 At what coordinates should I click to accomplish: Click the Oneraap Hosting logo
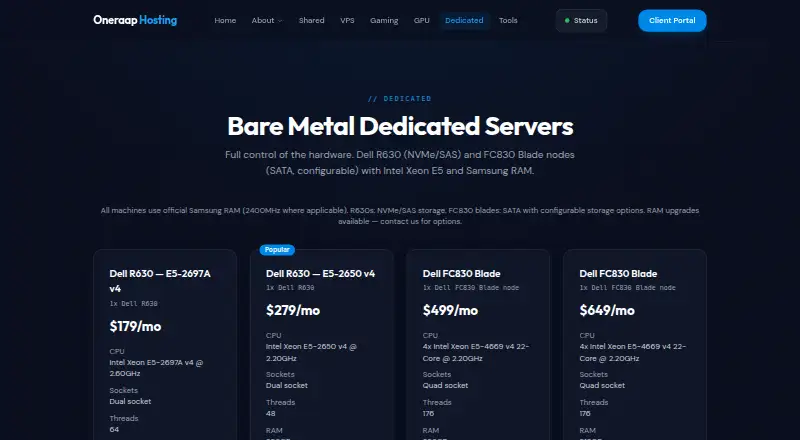pos(135,20)
